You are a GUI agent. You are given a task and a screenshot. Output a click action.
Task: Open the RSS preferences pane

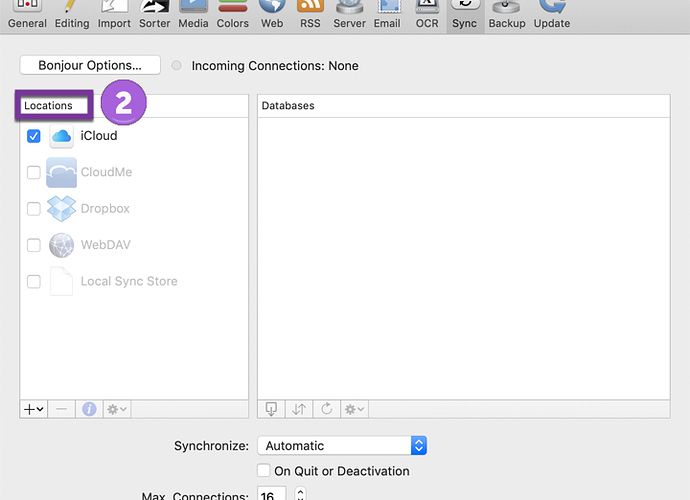pyautogui.click(x=310, y=15)
